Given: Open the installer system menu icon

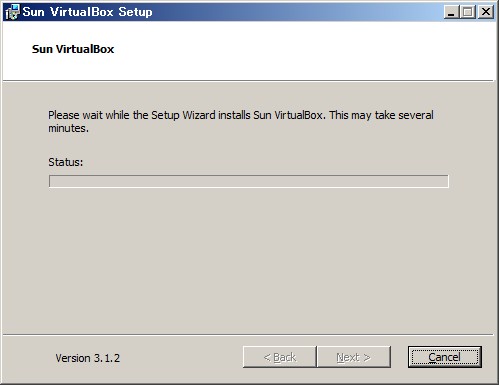Looking at the screenshot, I should click(12, 12).
